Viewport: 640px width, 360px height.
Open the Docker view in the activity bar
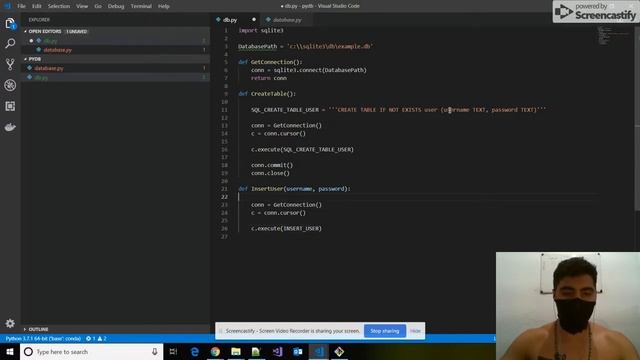point(10,127)
